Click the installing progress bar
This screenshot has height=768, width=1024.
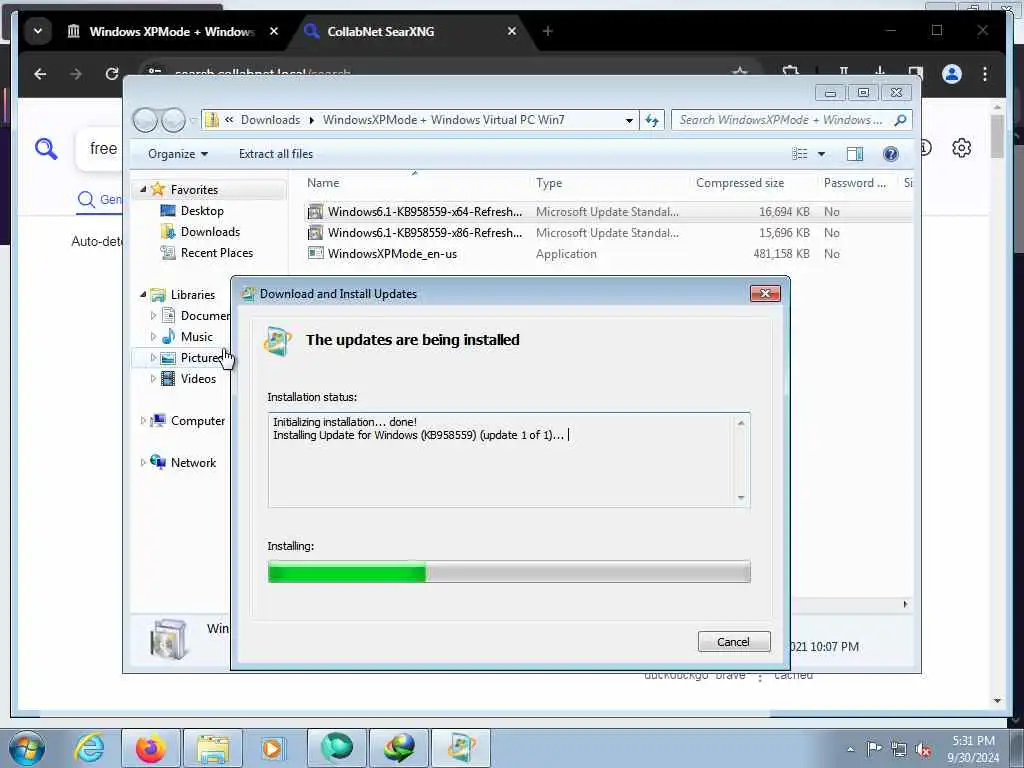pos(509,572)
